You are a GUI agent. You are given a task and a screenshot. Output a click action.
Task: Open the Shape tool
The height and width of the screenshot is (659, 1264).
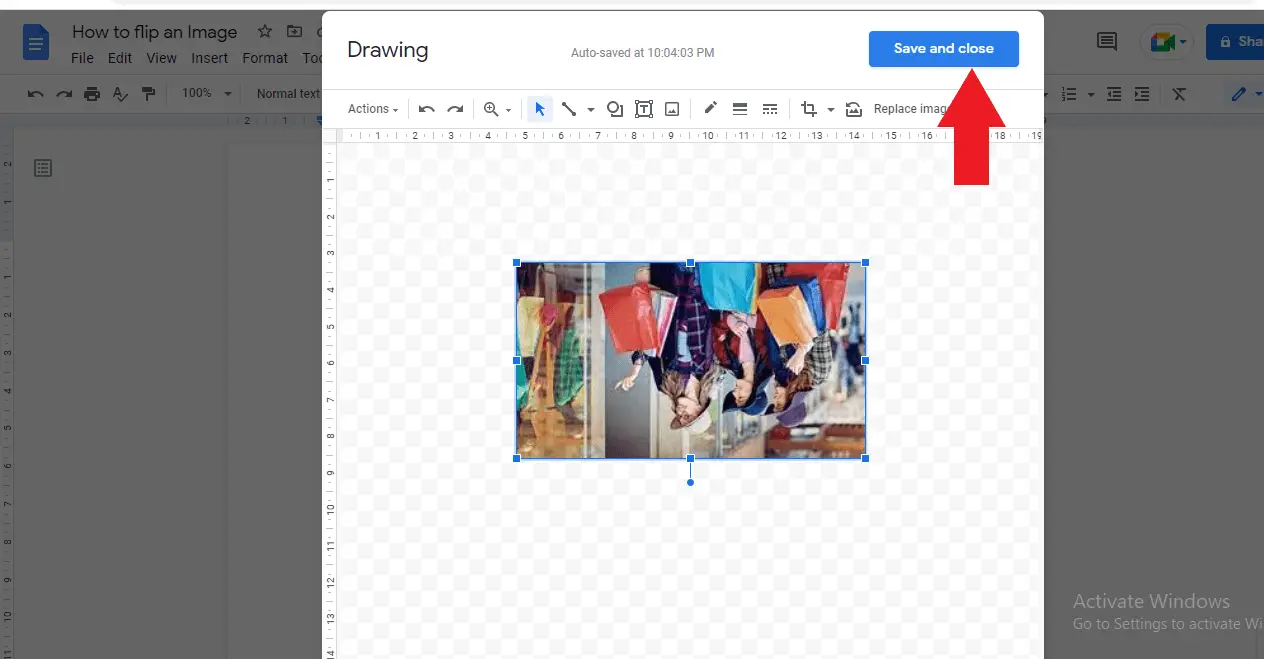[615, 108]
